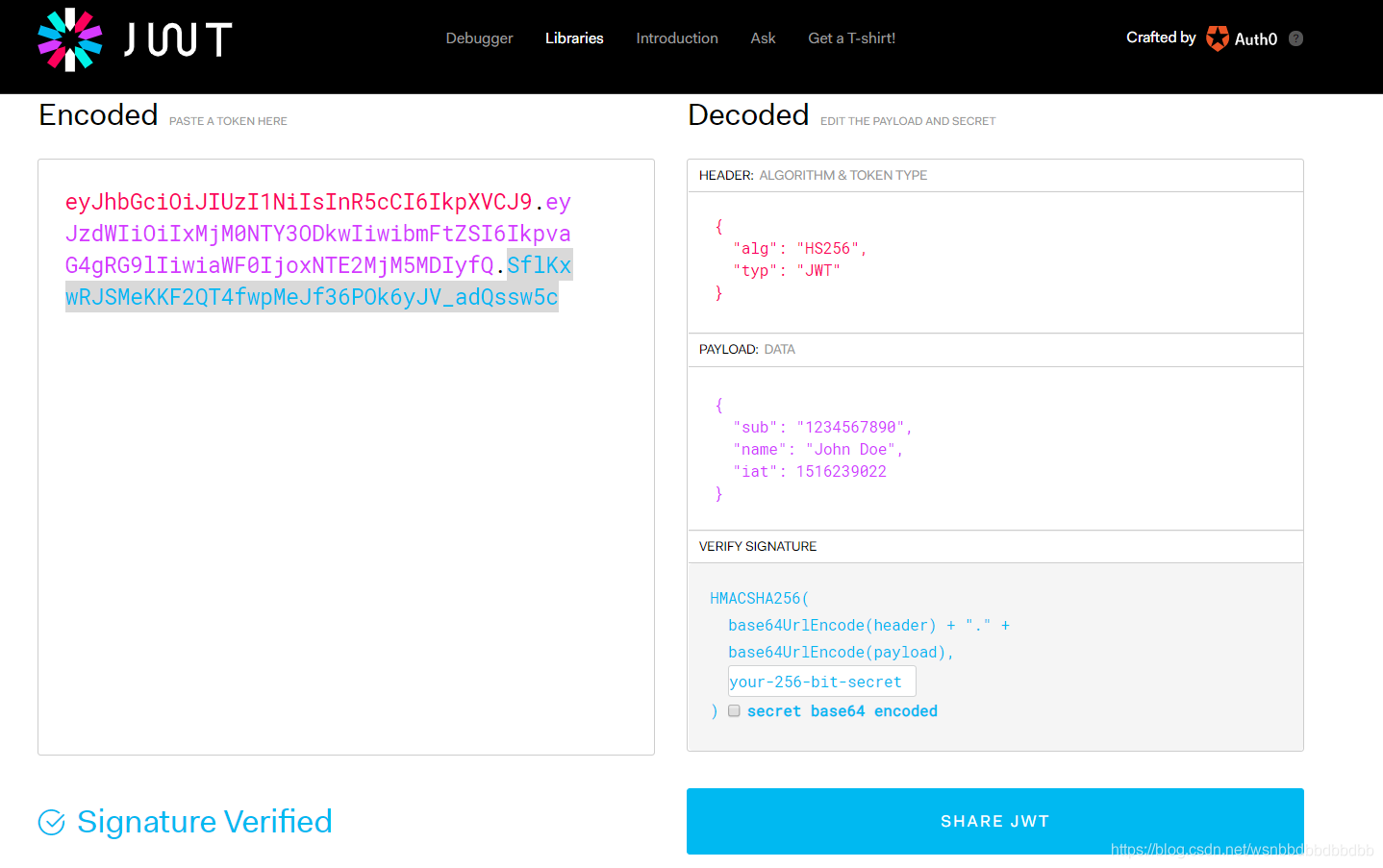Click the "iat": 1516239022 line
Viewport: 1383px width, 868px height.
pyautogui.click(x=810, y=472)
